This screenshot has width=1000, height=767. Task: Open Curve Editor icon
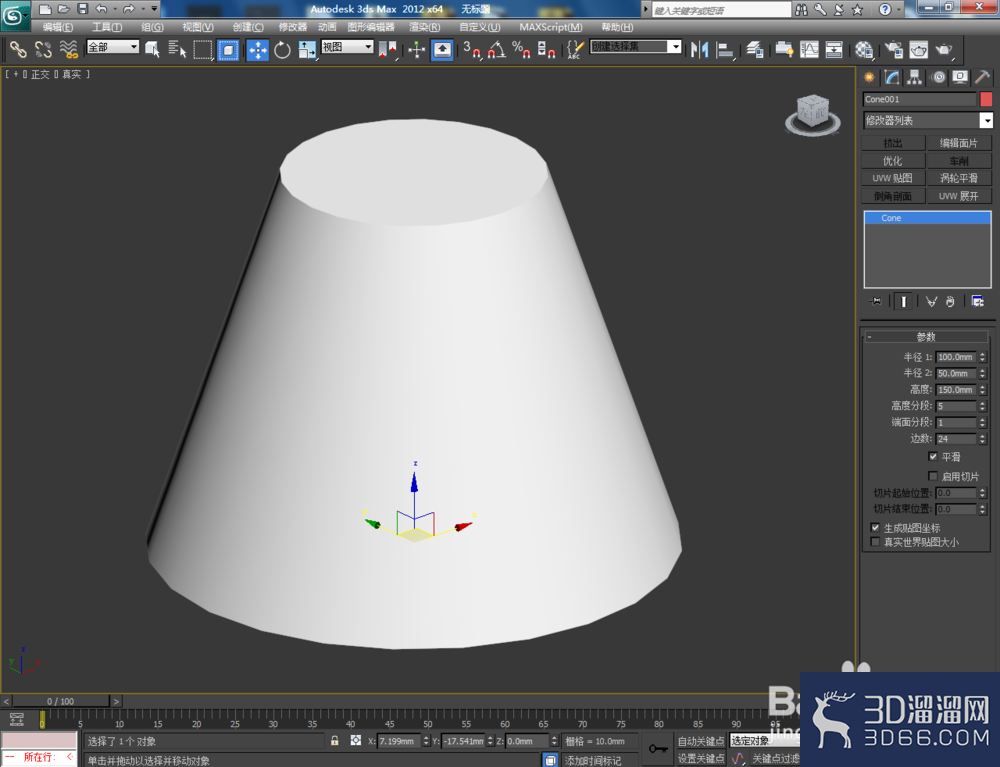(809, 50)
